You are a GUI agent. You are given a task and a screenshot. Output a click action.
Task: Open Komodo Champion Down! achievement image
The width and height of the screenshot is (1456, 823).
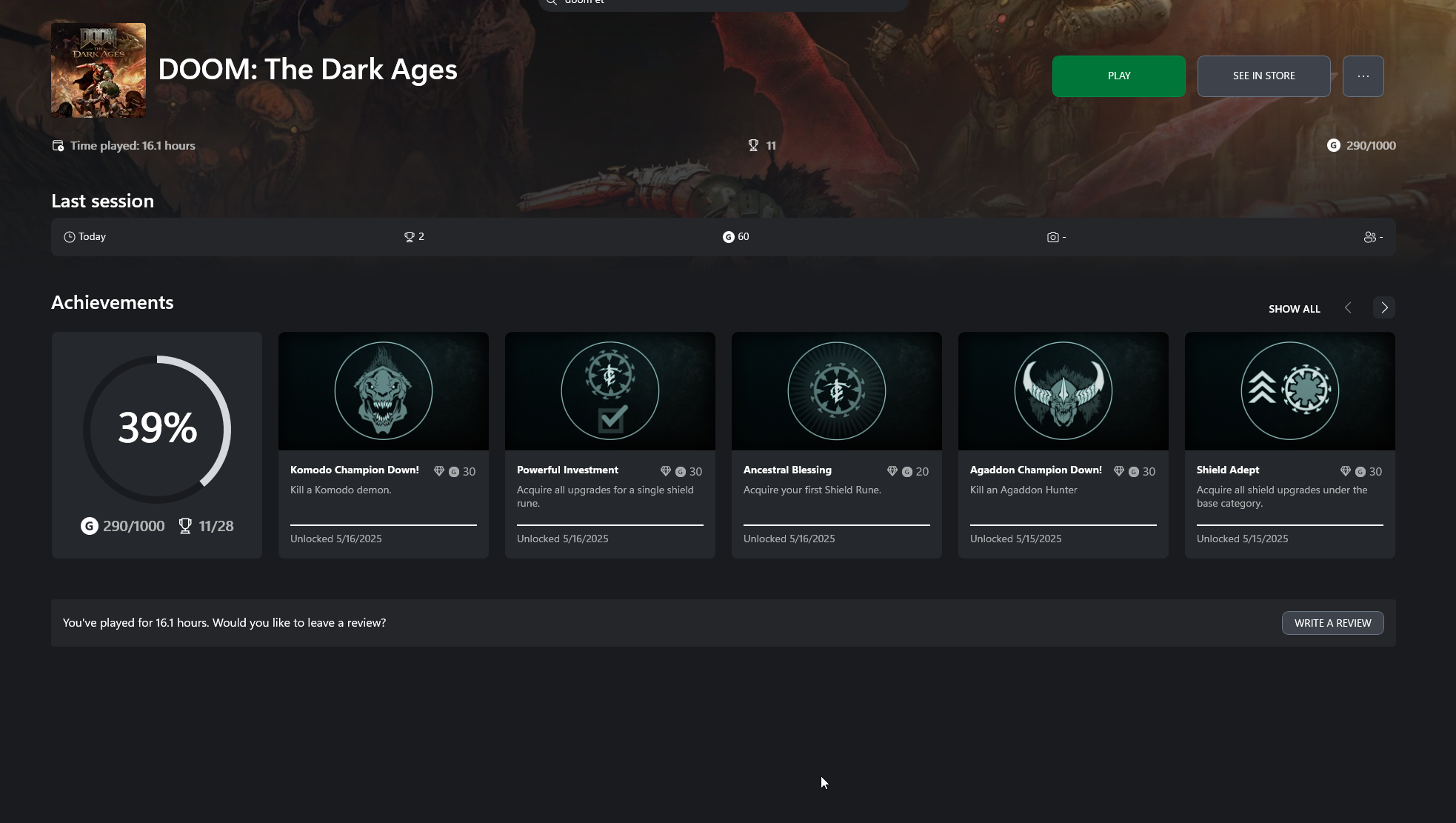click(x=384, y=391)
